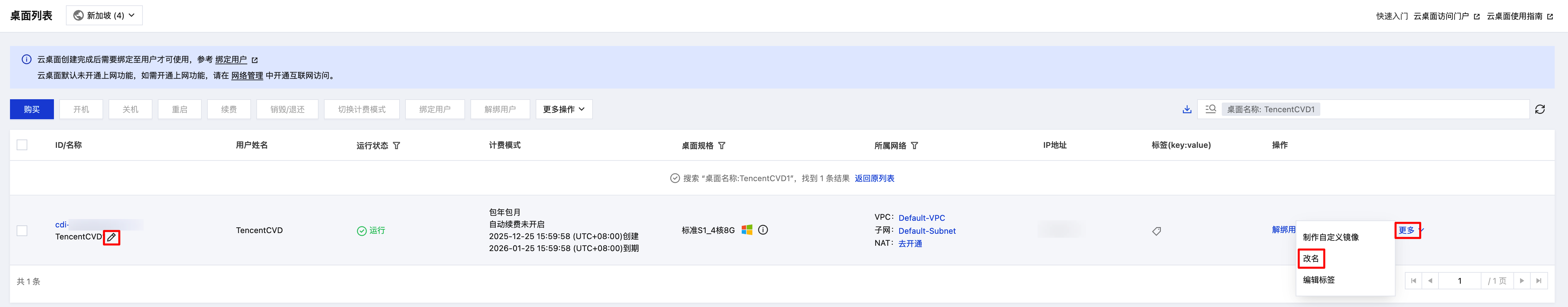Click the pencil icon to rename TencentCVD
The width and height of the screenshot is (1568, 307).
[112, 237]
